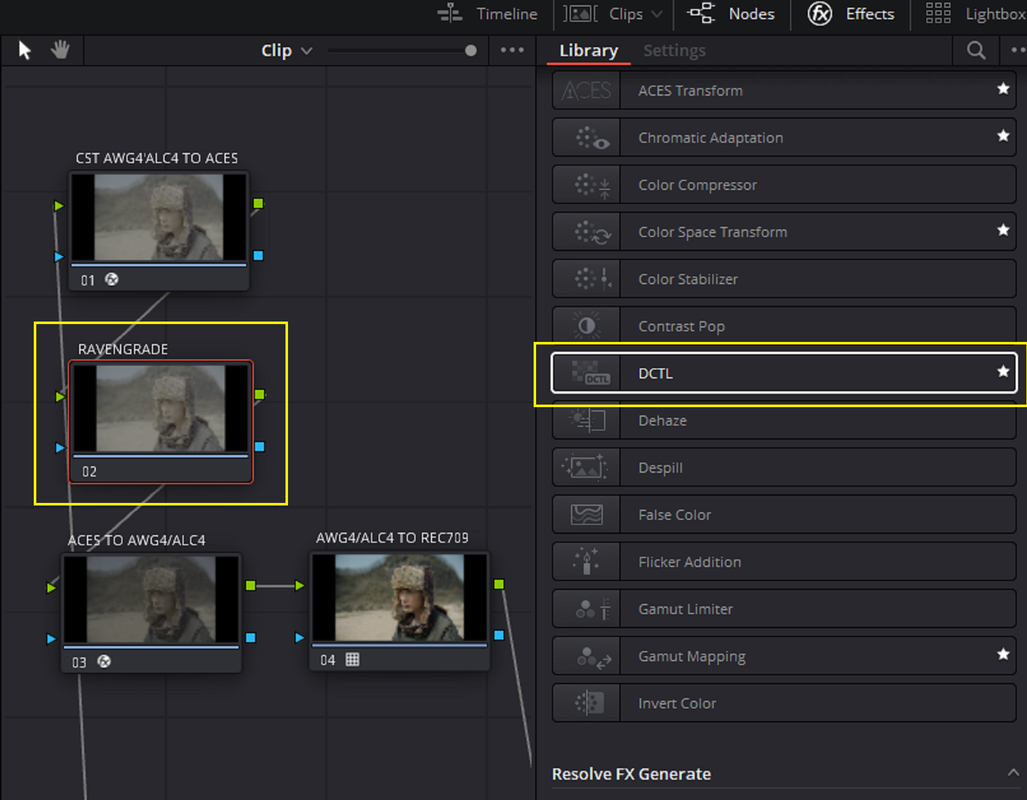Open the effects library search
This screenshot has width=1027, height=800.
coord(976,50)
